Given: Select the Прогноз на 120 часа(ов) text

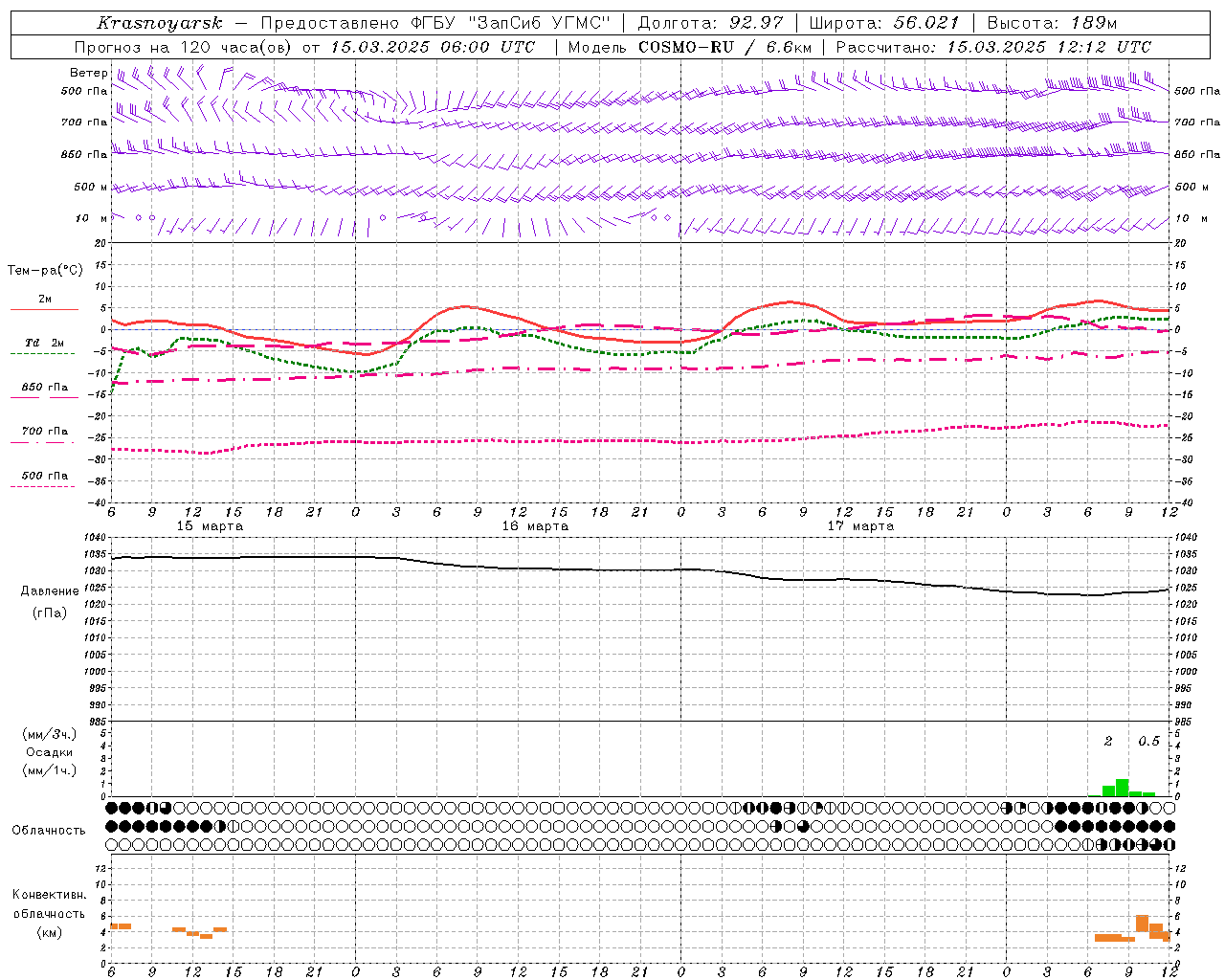Looking at the screenshot, I should 184,47.
